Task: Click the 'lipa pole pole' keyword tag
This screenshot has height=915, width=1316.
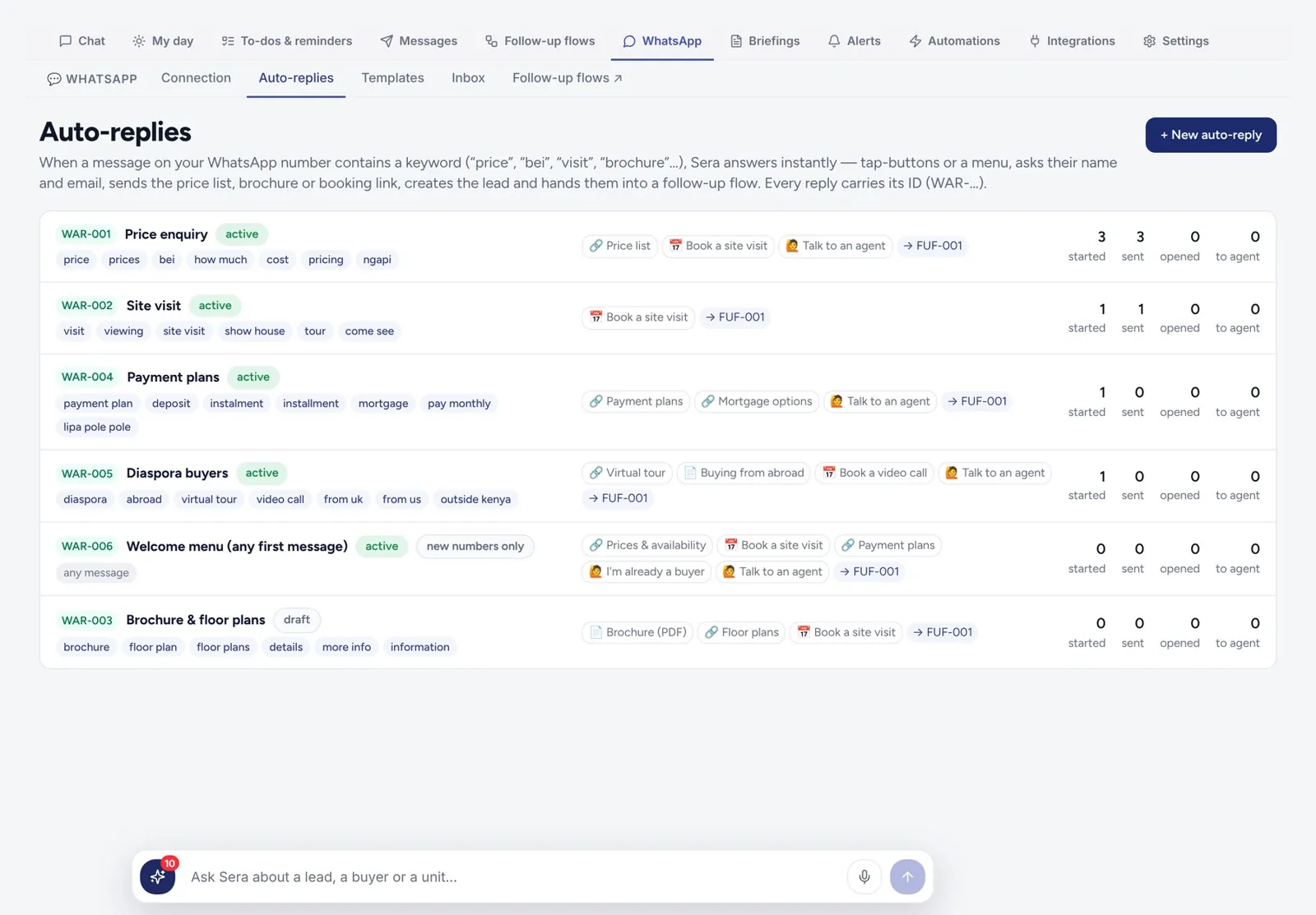Action: (x=97, y=427)
